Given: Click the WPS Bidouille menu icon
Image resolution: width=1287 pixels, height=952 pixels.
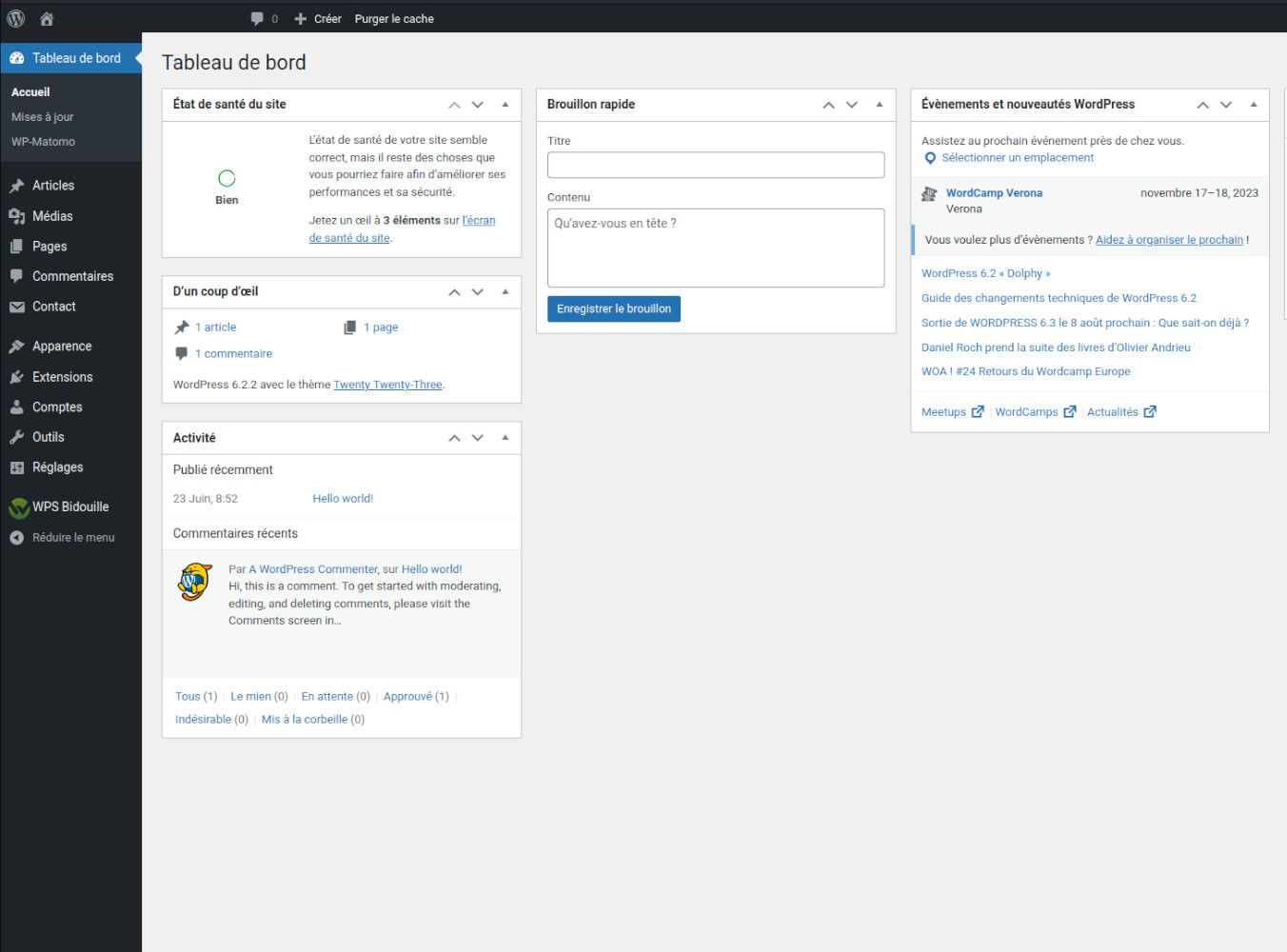Looking at the screenshot, I should pyautogui.click(x=18, y=507).
